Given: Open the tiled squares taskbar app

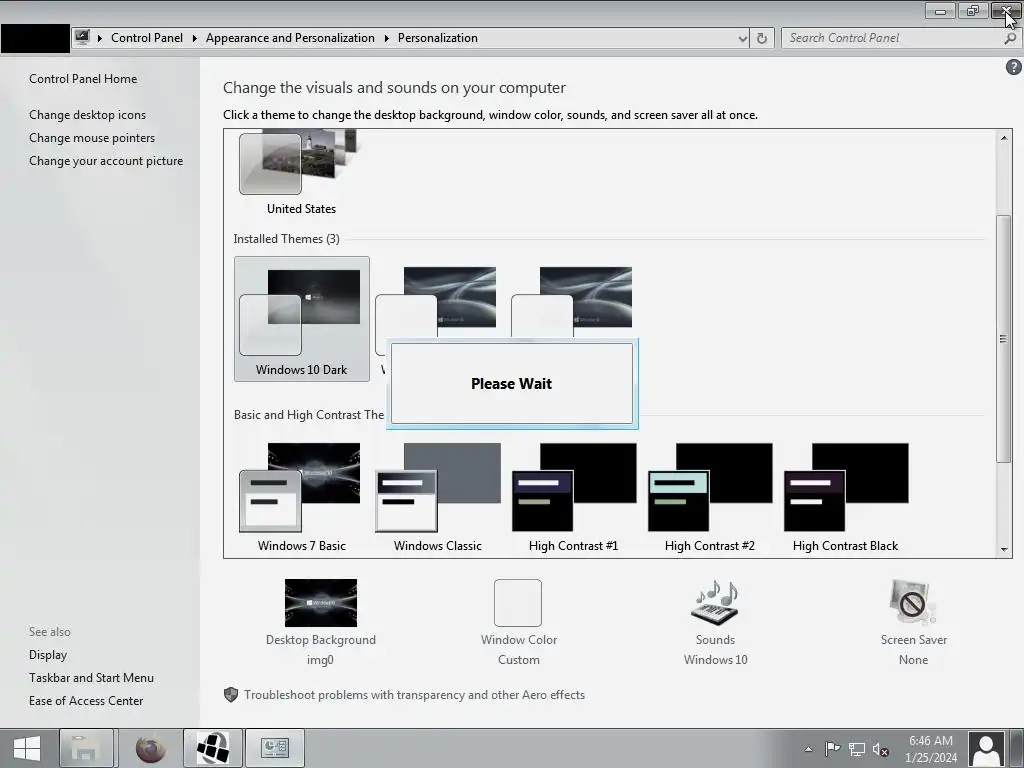Looking at the screenshot, I should (213, 748).
